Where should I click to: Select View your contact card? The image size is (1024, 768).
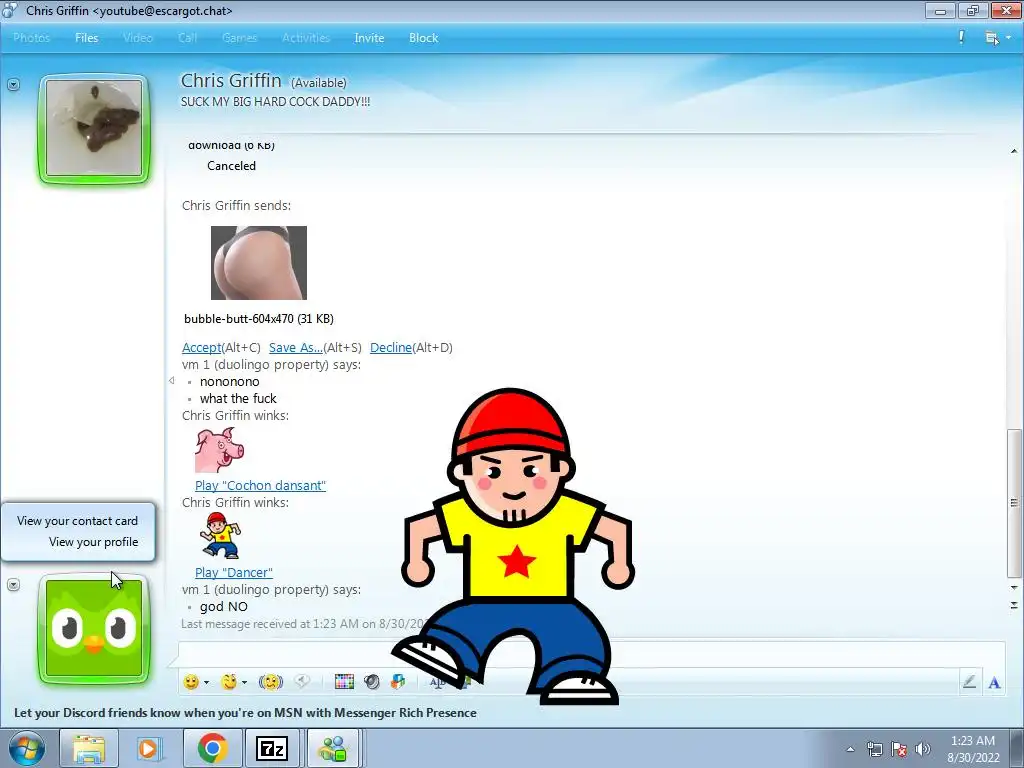click(77, 520)
